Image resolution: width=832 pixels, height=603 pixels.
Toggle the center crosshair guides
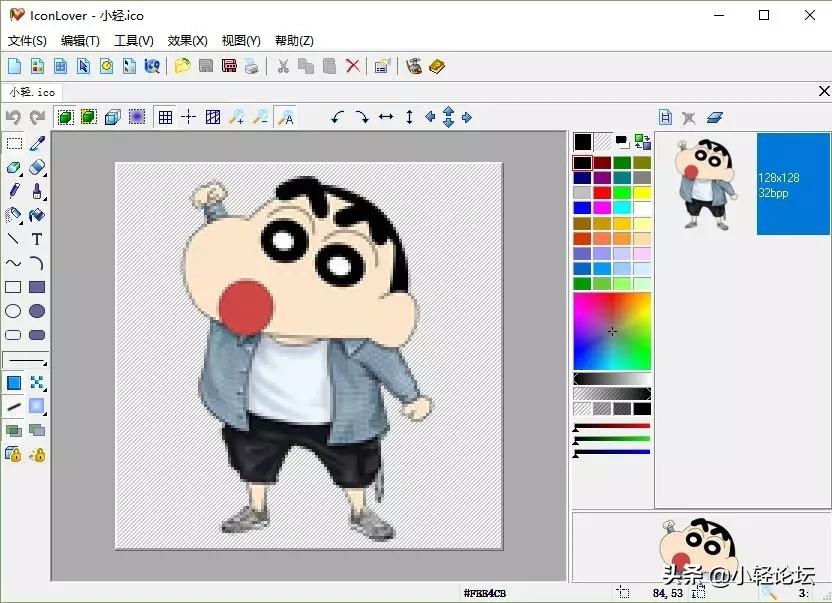(188, 117)
